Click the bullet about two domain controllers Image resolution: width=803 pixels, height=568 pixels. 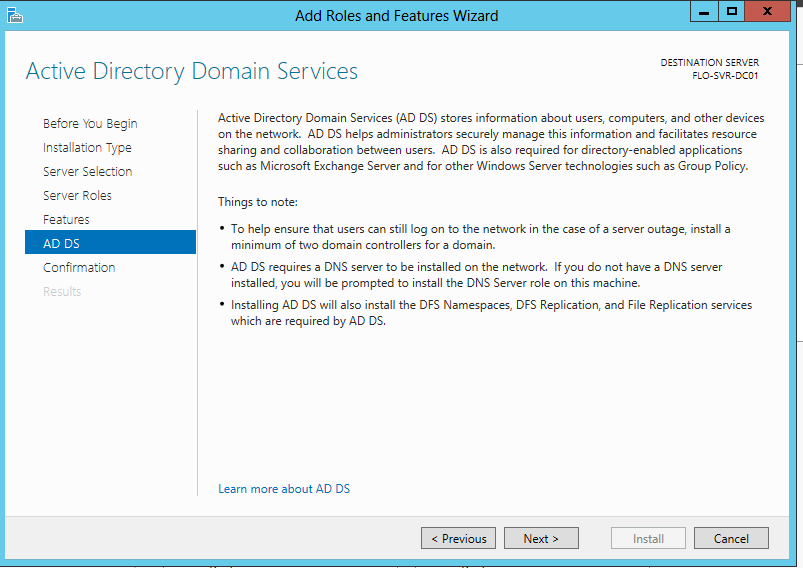tap(480, 237)
